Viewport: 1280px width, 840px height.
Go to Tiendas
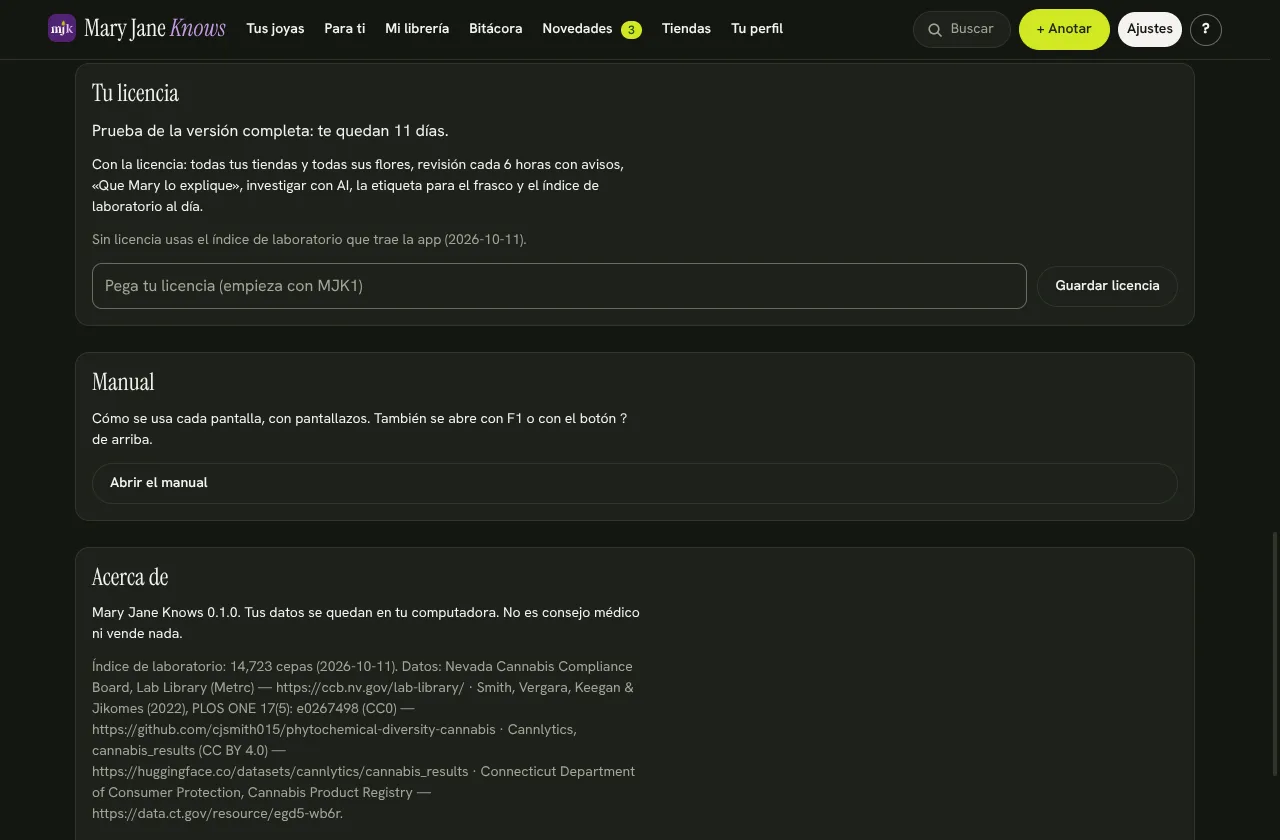click(x=686, y=29)
